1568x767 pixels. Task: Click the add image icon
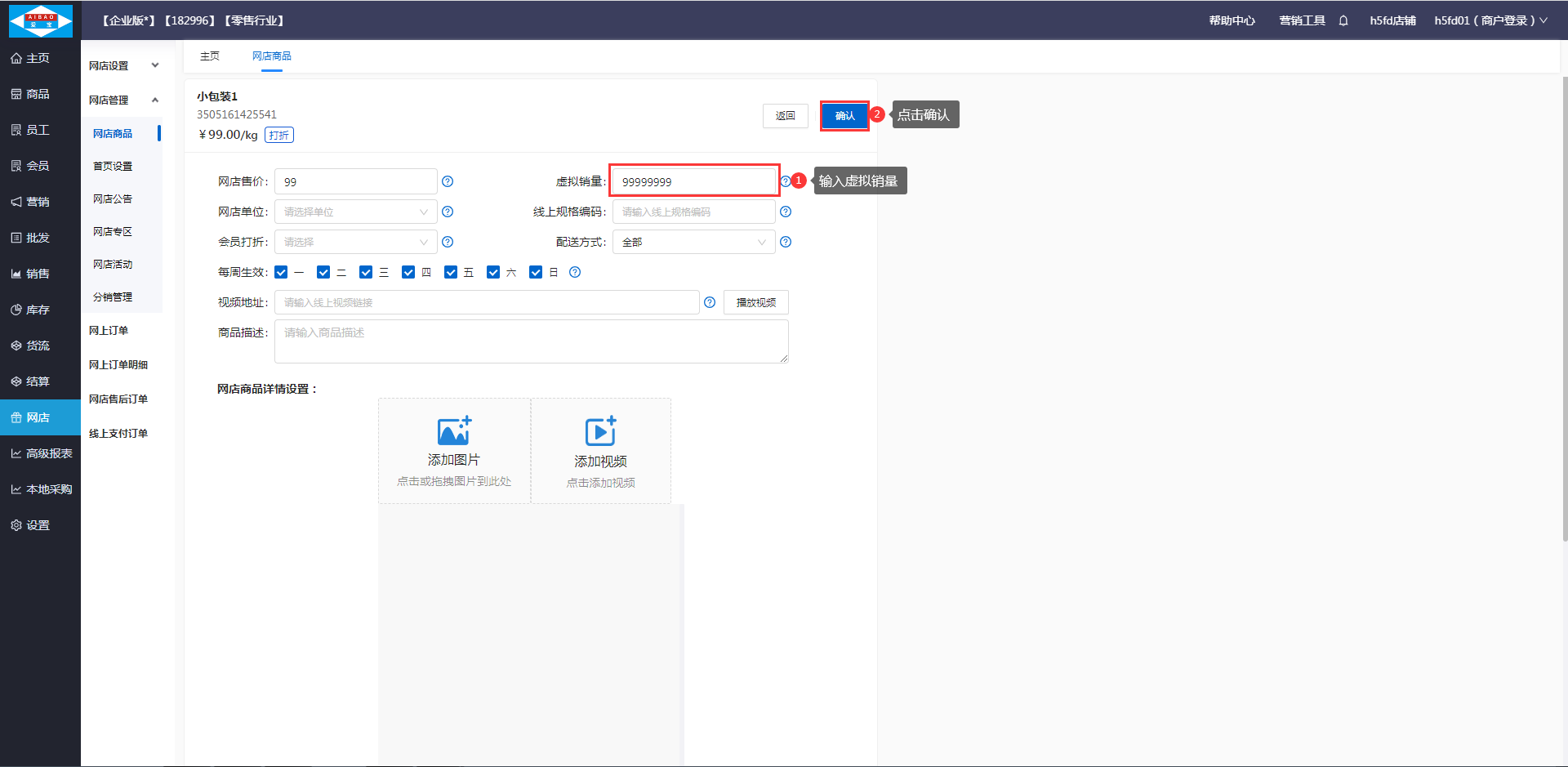click(454, 430)
